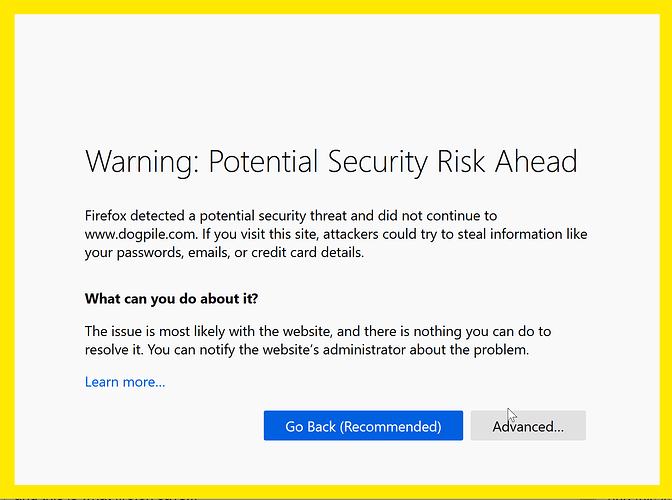672x500 pixels.
Task: Follow the Learn more... link
Action: [125, 382]
